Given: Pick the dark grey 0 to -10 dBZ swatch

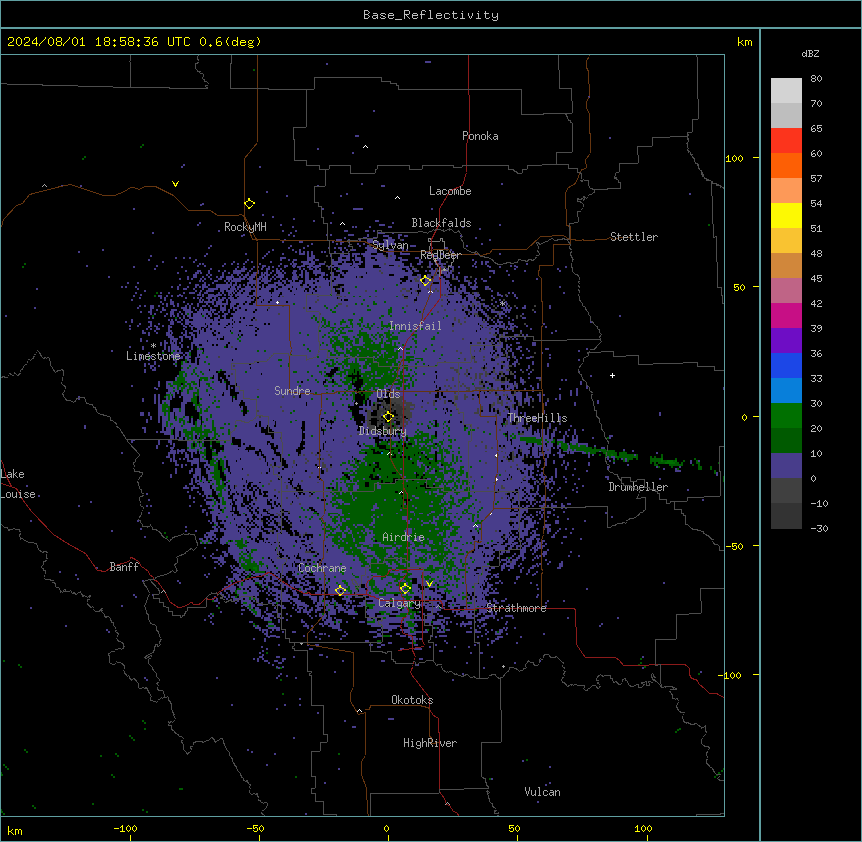Looking at the screenshot, I should click(786, 491).
